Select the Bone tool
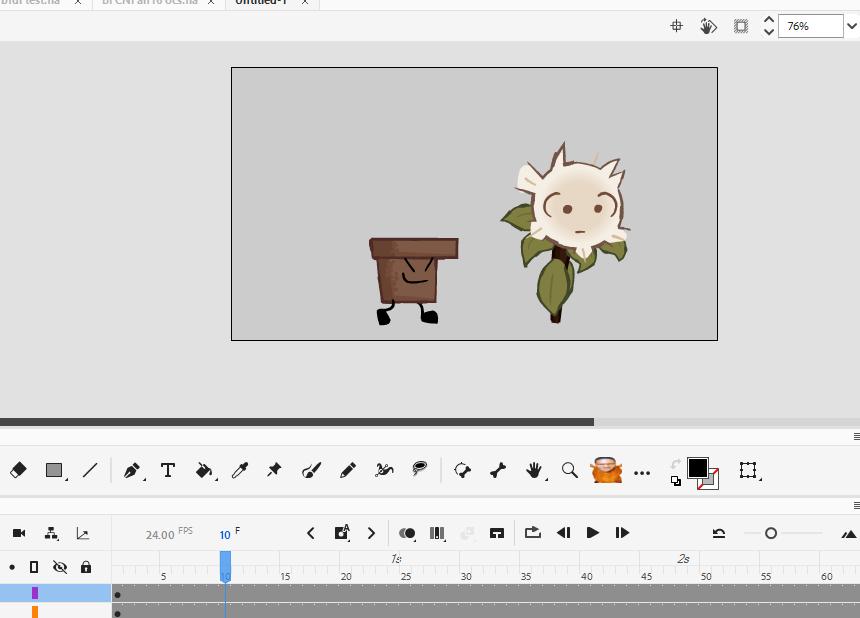 498,470
